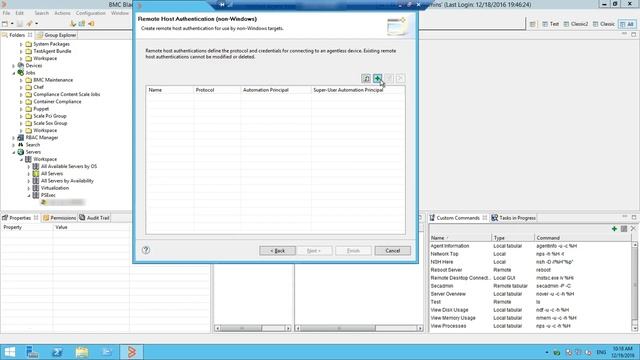Image resolution: width=640 pixels, height=360 pixels.
Task: Click the refresh icon above authentication table
Action: (366, 78)
